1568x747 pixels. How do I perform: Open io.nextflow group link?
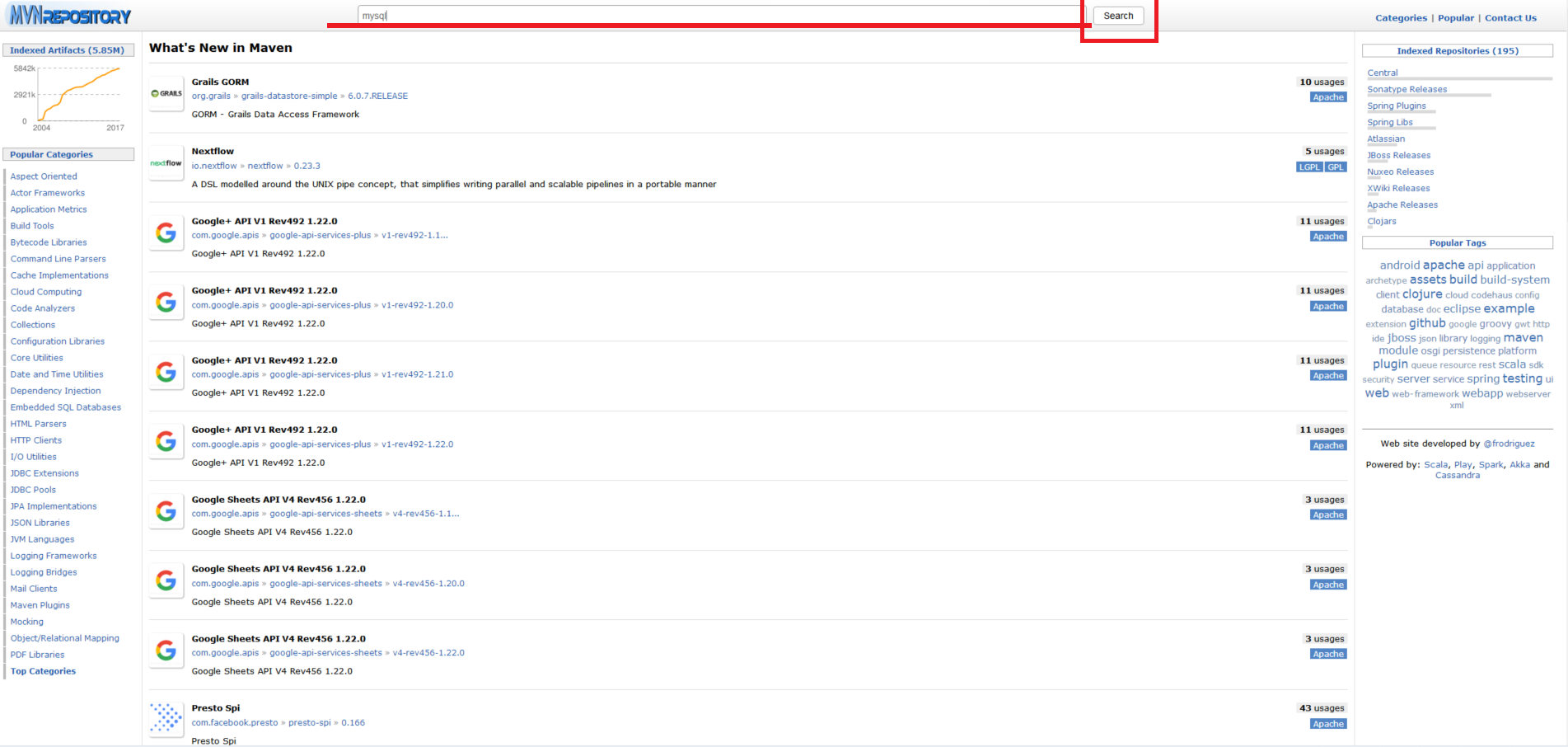tap(214, 166)
